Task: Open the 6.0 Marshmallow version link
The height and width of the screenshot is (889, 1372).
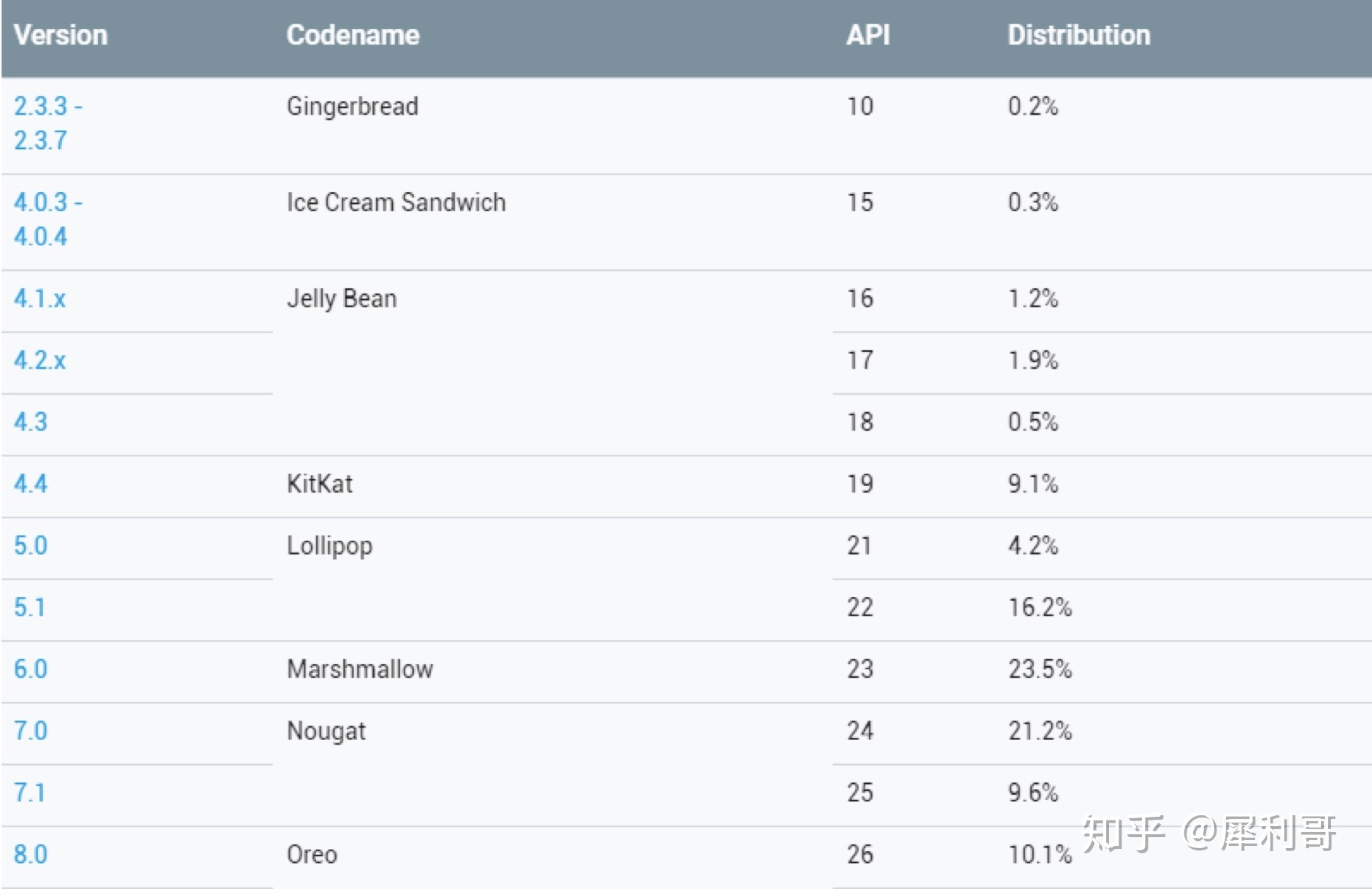Action: [31, 669]
